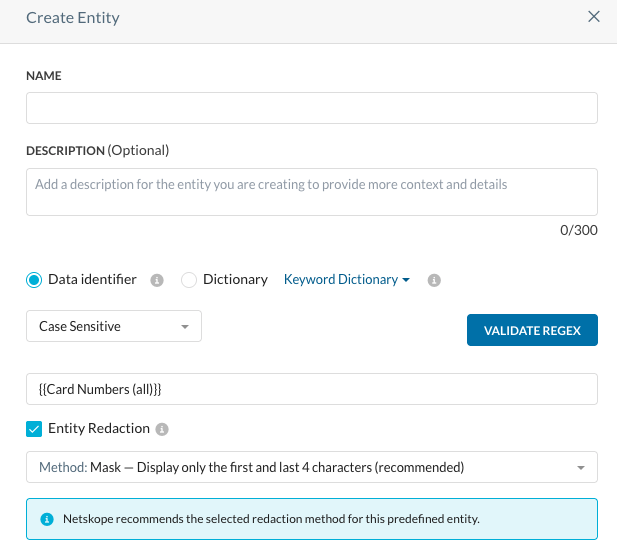The width and height of the screenshot is (617, 553).
Task: Click the DESCRIPTION (Optional) label
Action: (x=98, y=150)
